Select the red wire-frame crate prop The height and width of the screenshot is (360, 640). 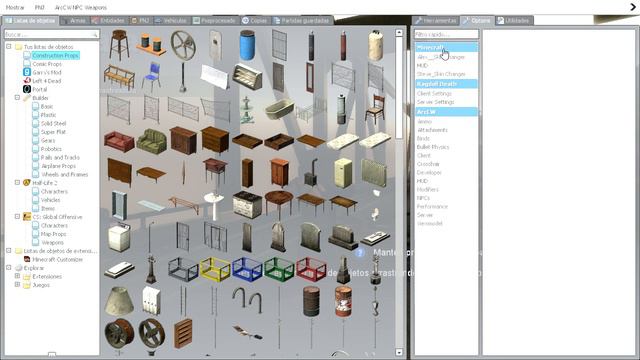(311, 269)
